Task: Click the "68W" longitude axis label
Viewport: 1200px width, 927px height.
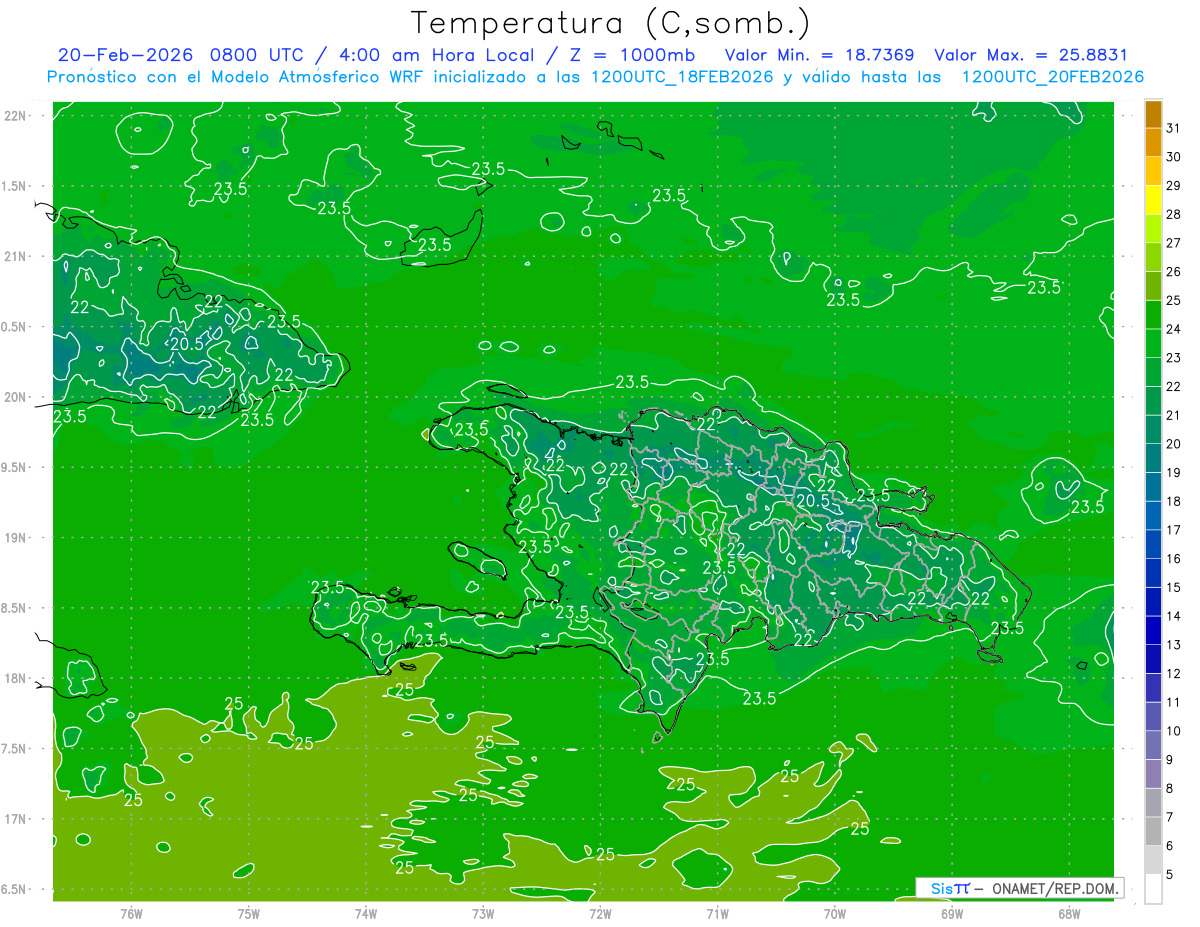Action: 1069,914
